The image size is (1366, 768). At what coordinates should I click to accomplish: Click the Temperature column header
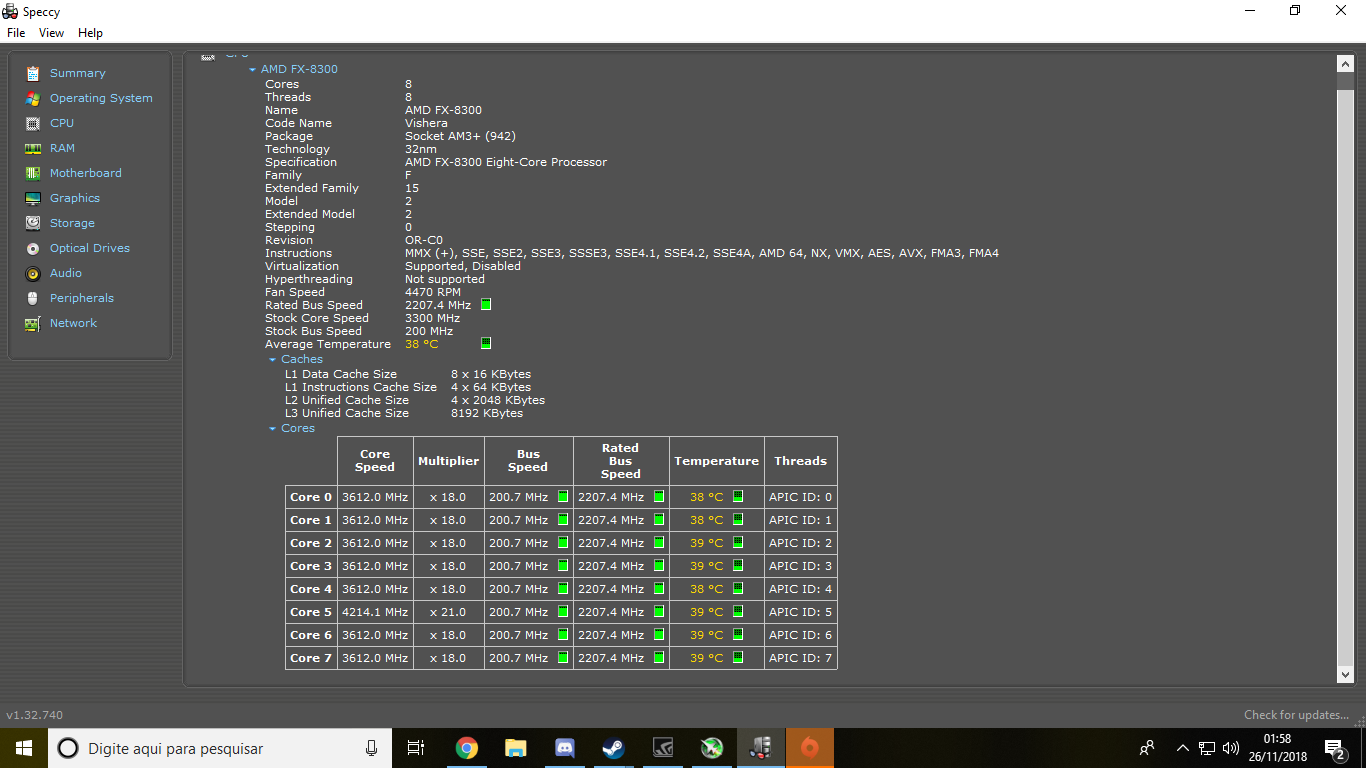click(x=716, y=461)
